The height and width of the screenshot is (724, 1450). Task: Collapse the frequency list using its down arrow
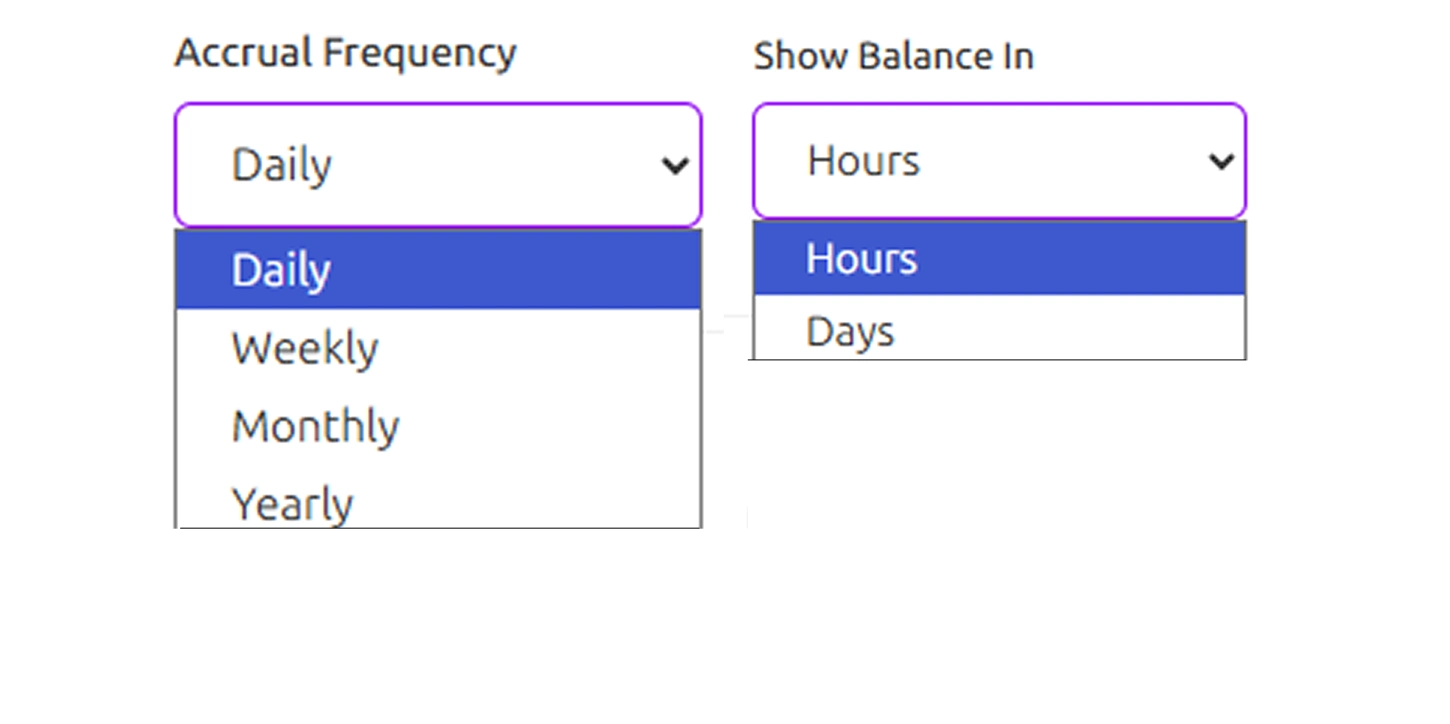pos(676,165)
